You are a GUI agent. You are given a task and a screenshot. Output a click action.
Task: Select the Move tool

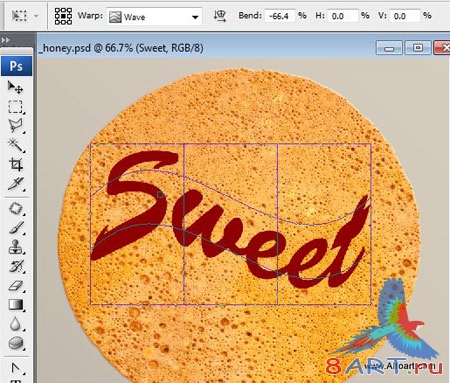point(15,87)
